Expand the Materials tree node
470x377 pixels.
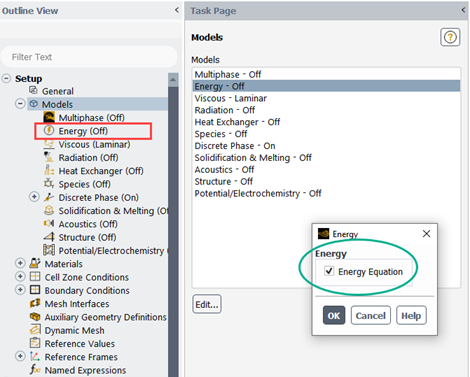20,263
